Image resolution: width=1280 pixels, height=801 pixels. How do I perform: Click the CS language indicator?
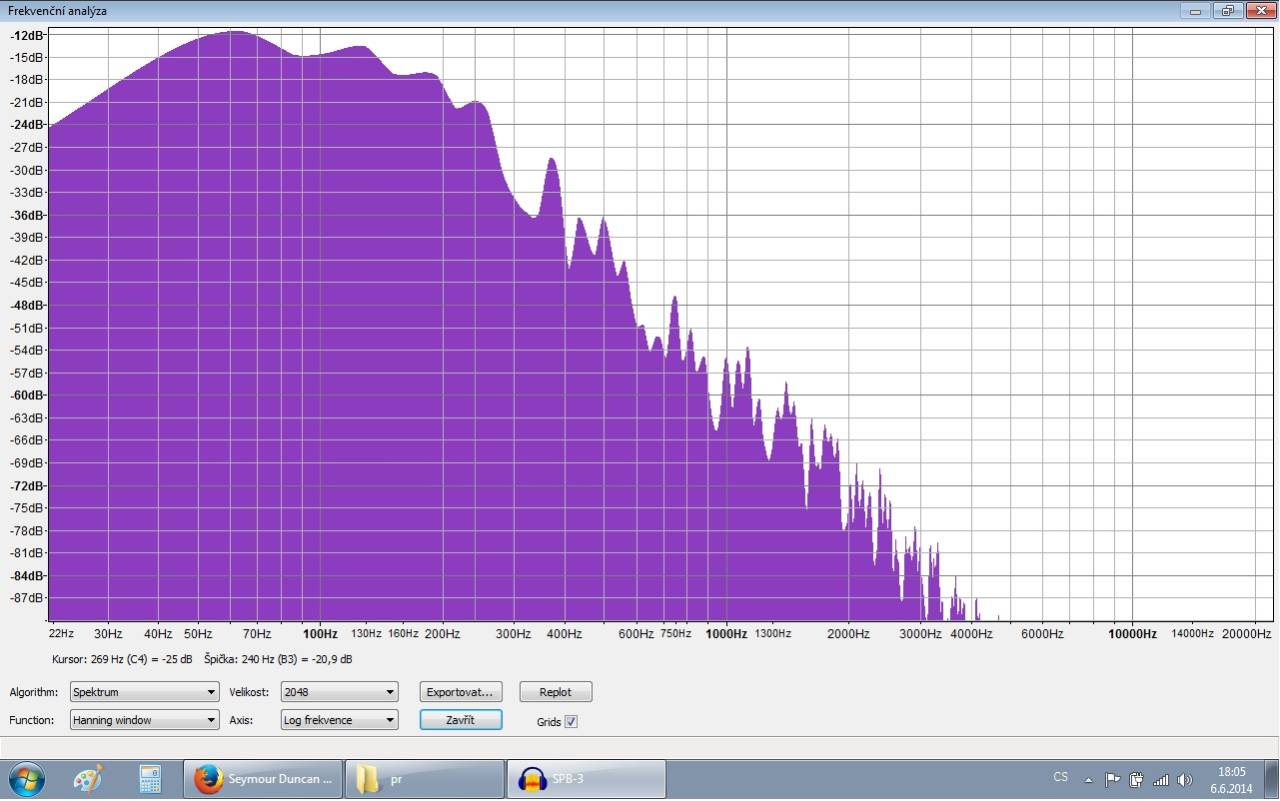click(x=1060, y=777)
